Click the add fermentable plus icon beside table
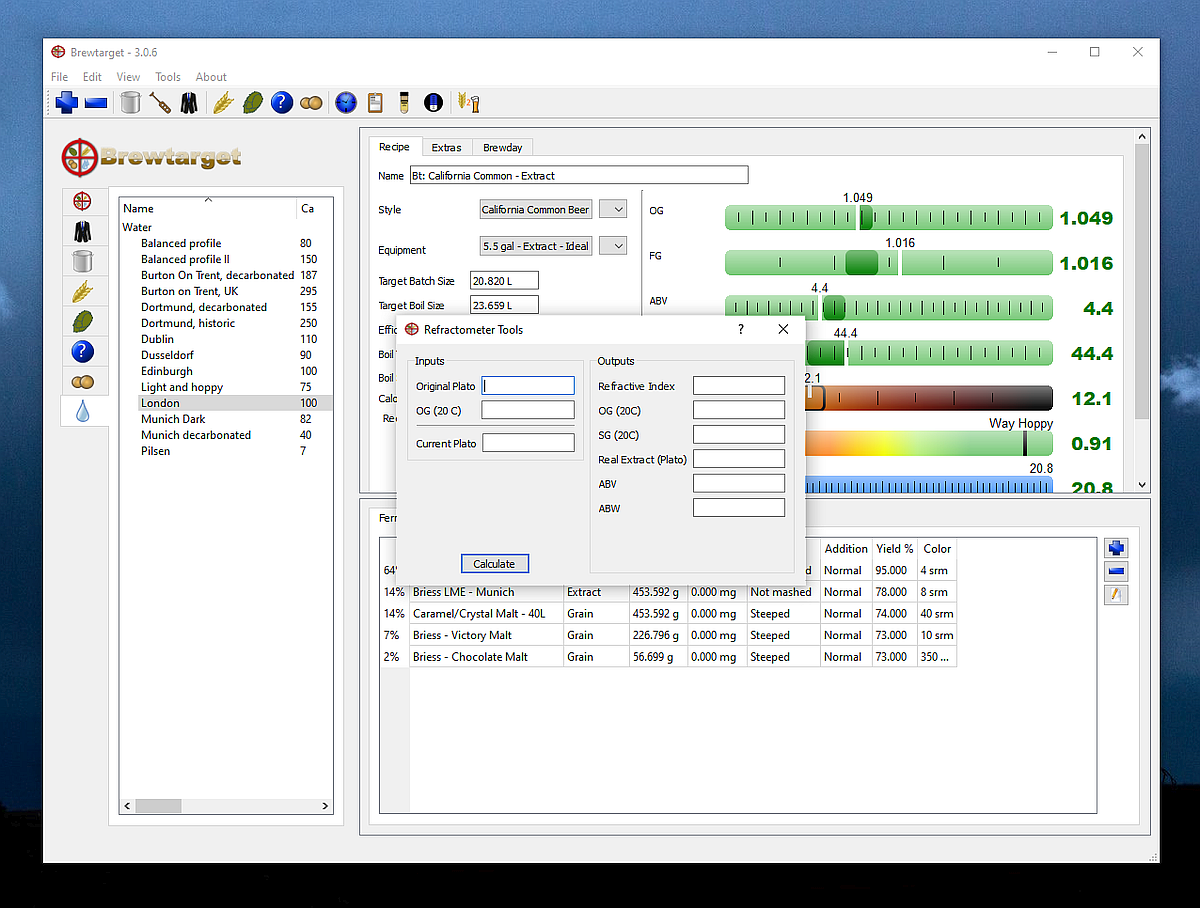The width and height of the screenshot is (1200, 908). (x=1117, y=548)
